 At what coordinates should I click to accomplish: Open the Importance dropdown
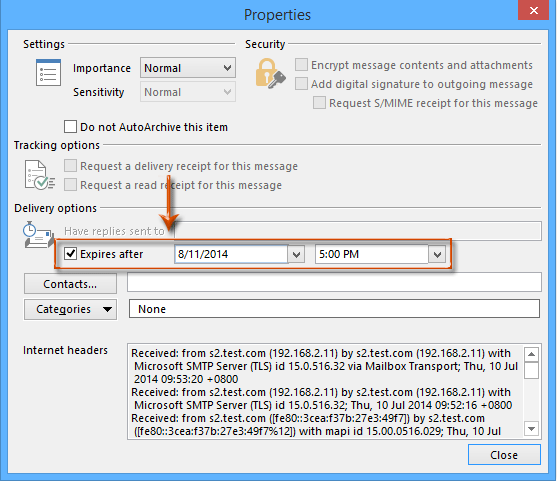tap(188, 67)
